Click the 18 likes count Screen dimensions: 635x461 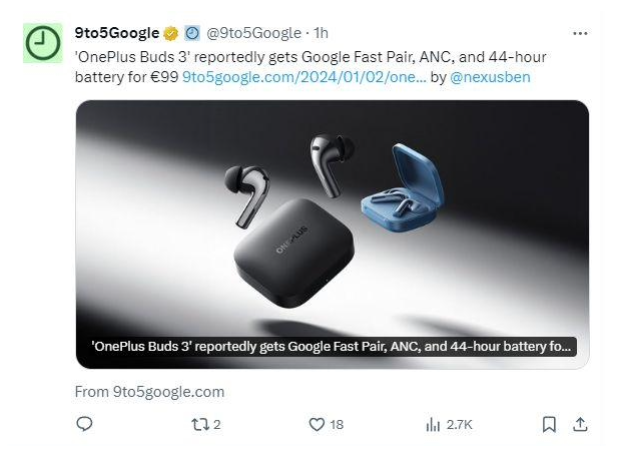(337, 425)
